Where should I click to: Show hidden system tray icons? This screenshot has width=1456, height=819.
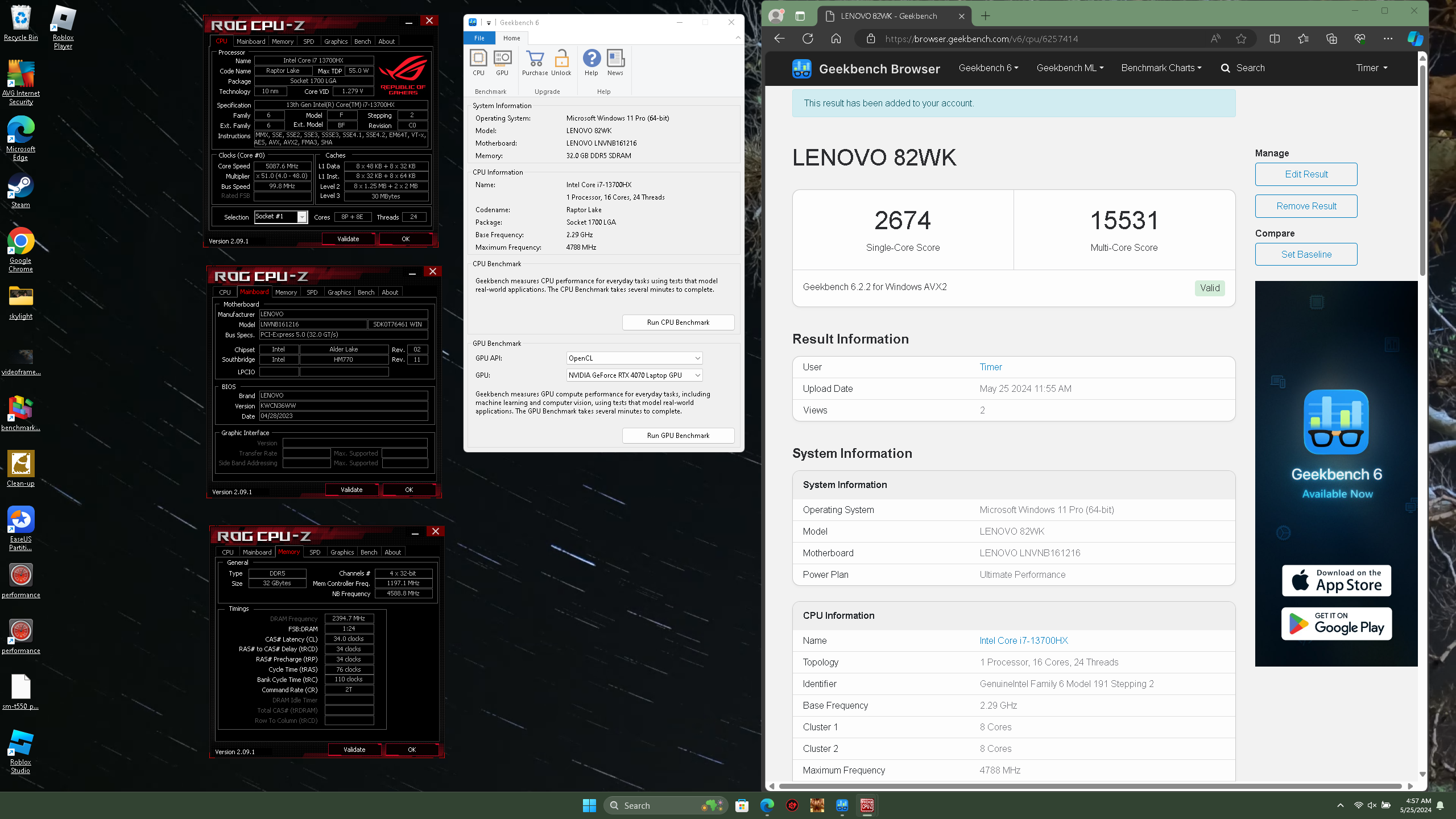(x=1341, y=805)
